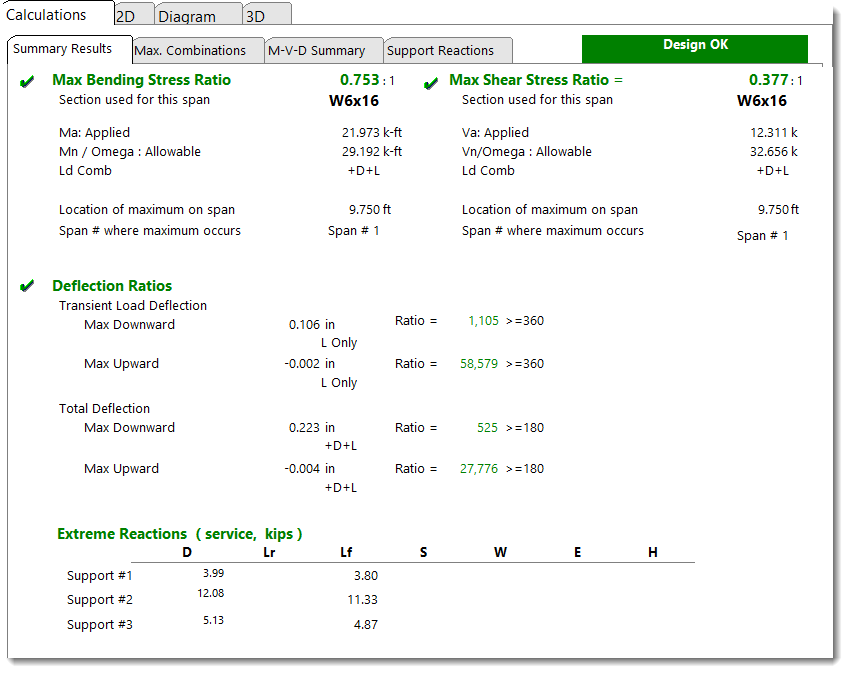Select the Summary Results tab
Viewport: 848px width, 673px height.
pos(70,49)
